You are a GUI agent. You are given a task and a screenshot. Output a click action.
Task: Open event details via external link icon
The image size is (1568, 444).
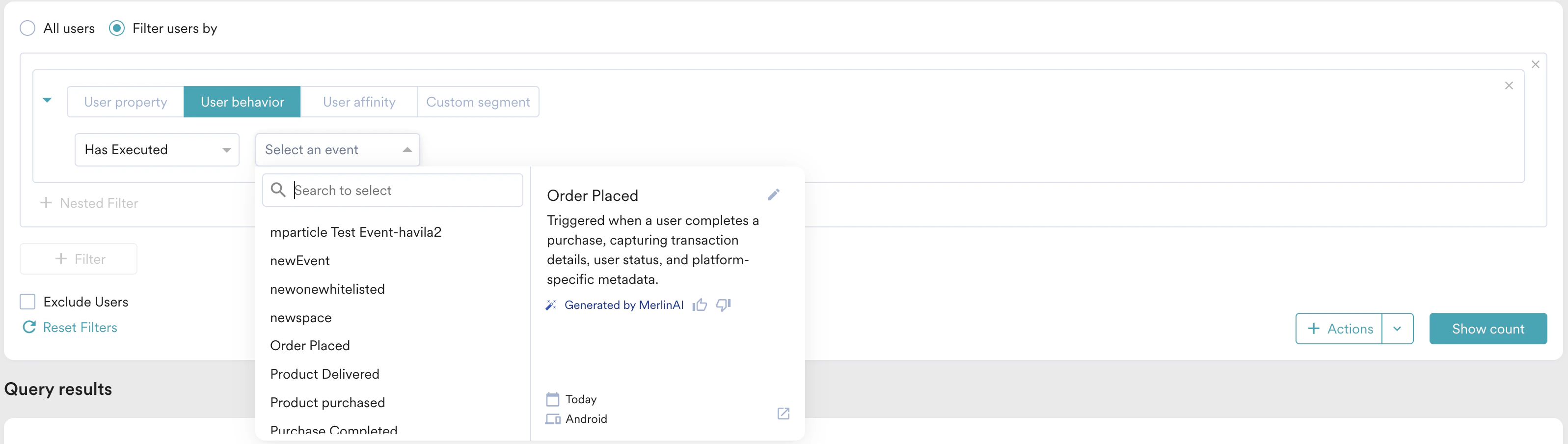point(783,414)
